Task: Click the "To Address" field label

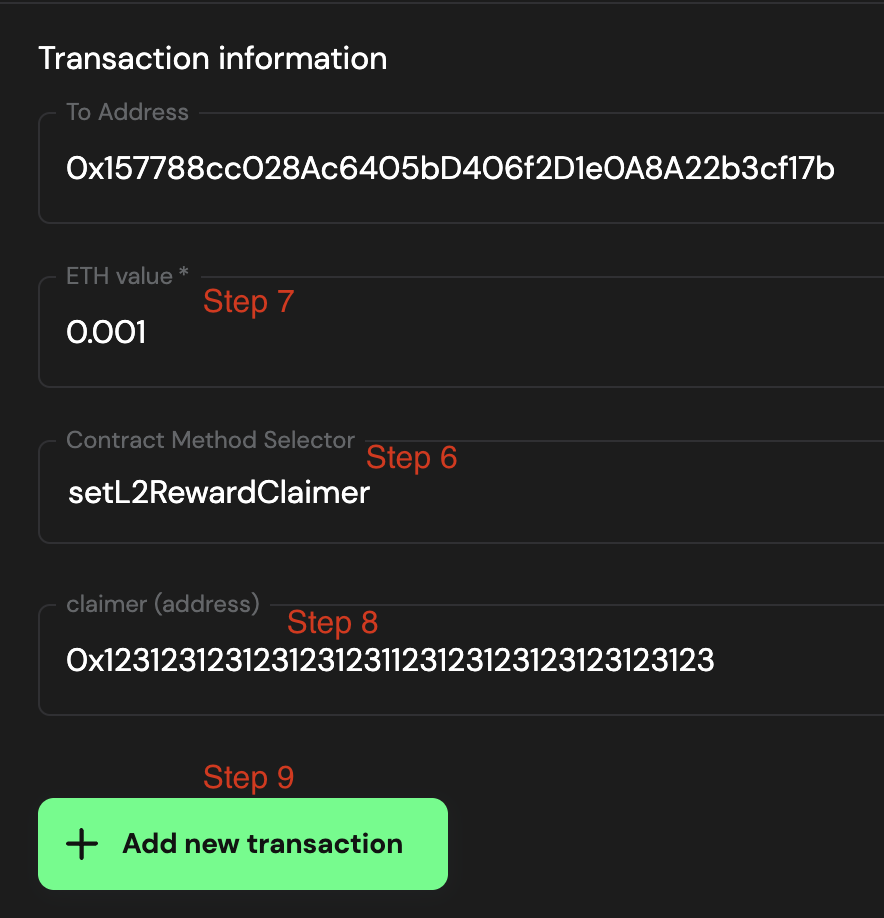Action: tap(127, 112)
